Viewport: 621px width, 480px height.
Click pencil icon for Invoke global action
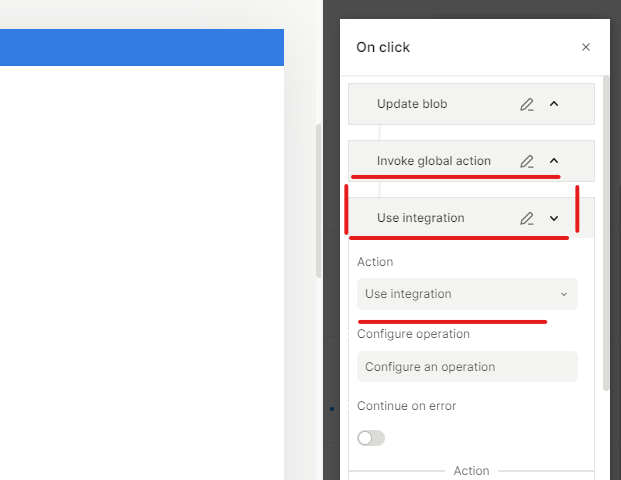click(x=527, y=161)
